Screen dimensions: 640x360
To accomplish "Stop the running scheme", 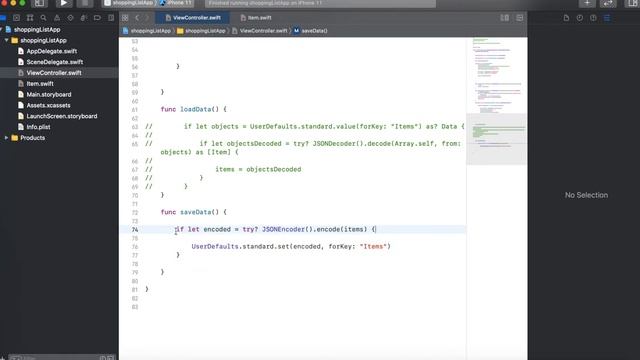I will point(85,3).
